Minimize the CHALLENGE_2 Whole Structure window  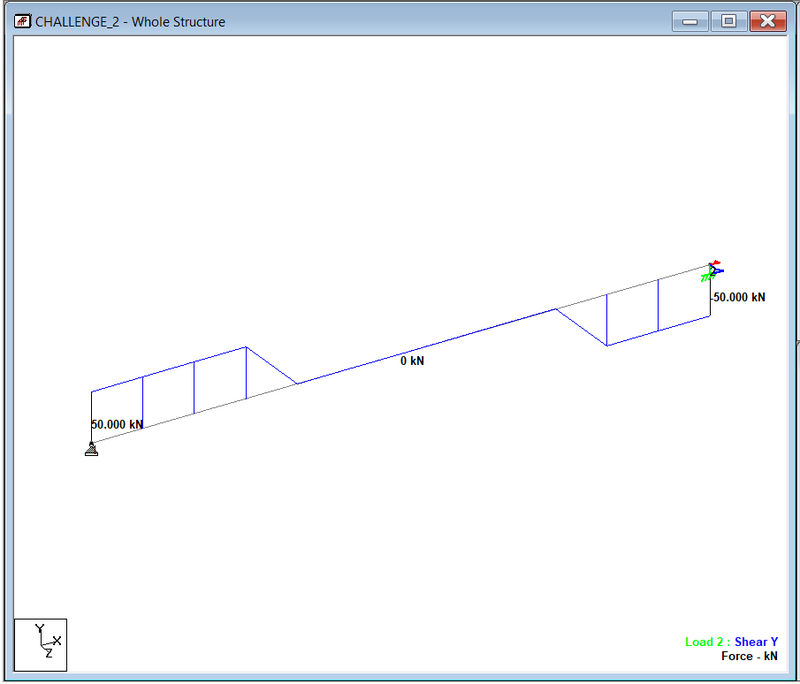690,21
